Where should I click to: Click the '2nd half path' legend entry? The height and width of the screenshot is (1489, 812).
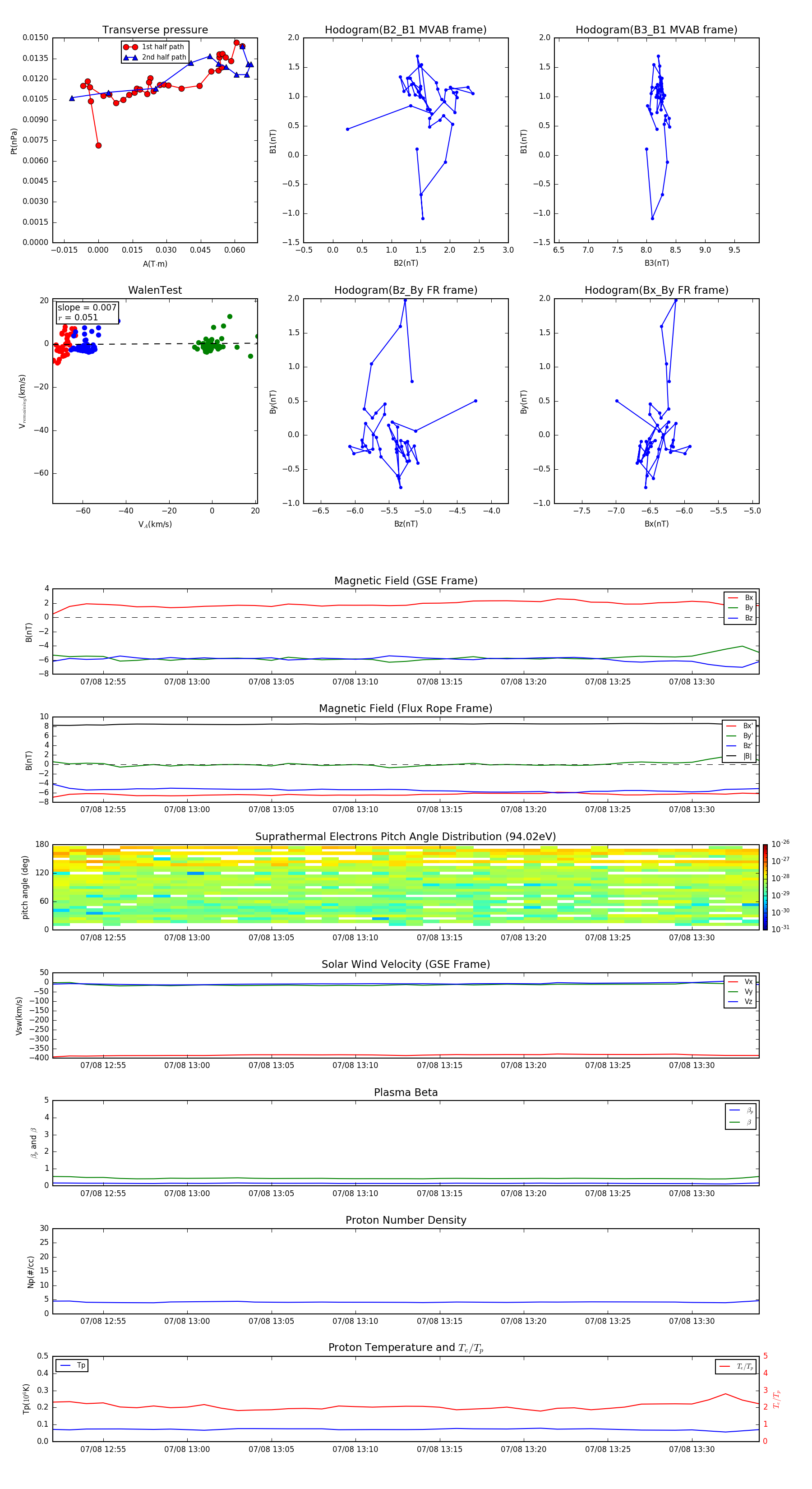coord(155,57)
